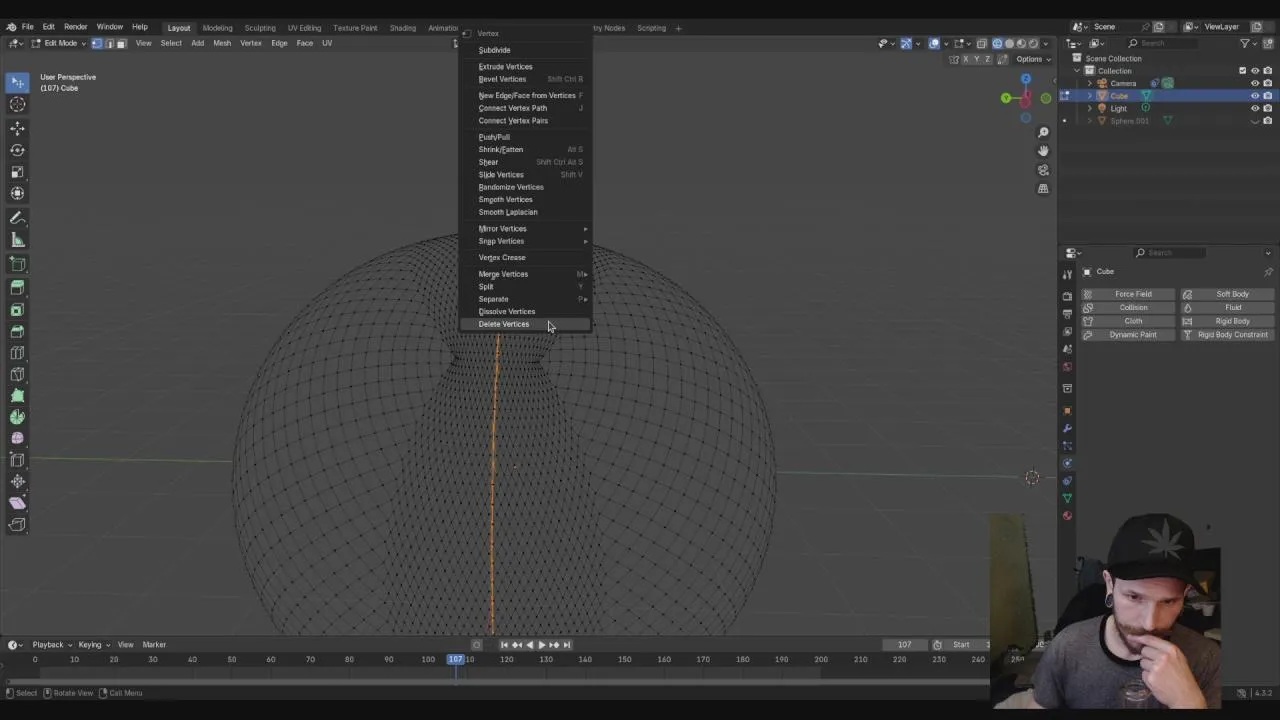Switch to the Modeling workspace tab
This screenshot has height=720, width=1280.
pos(217,28)
